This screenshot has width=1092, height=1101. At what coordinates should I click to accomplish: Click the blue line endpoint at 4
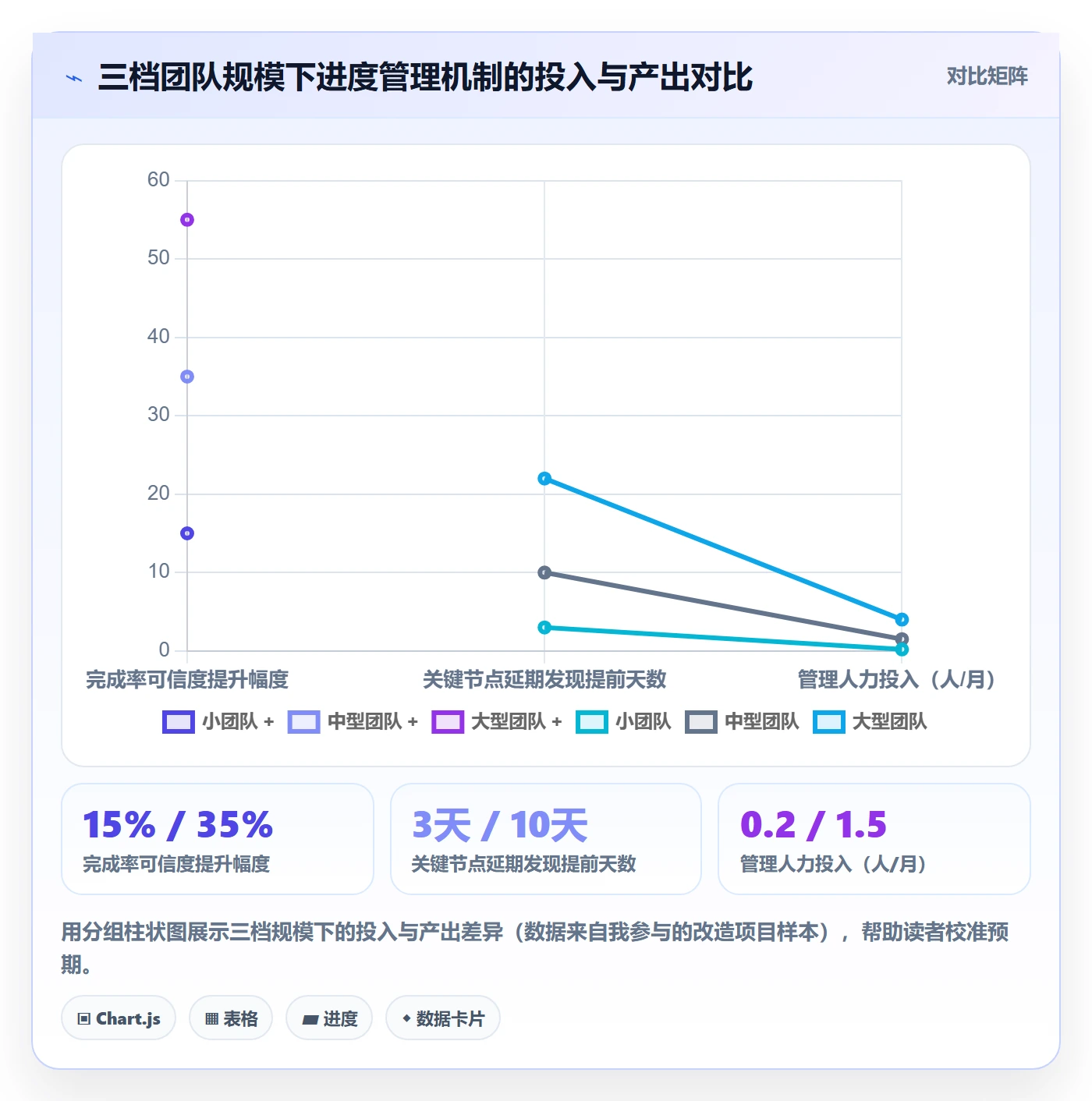902,620
